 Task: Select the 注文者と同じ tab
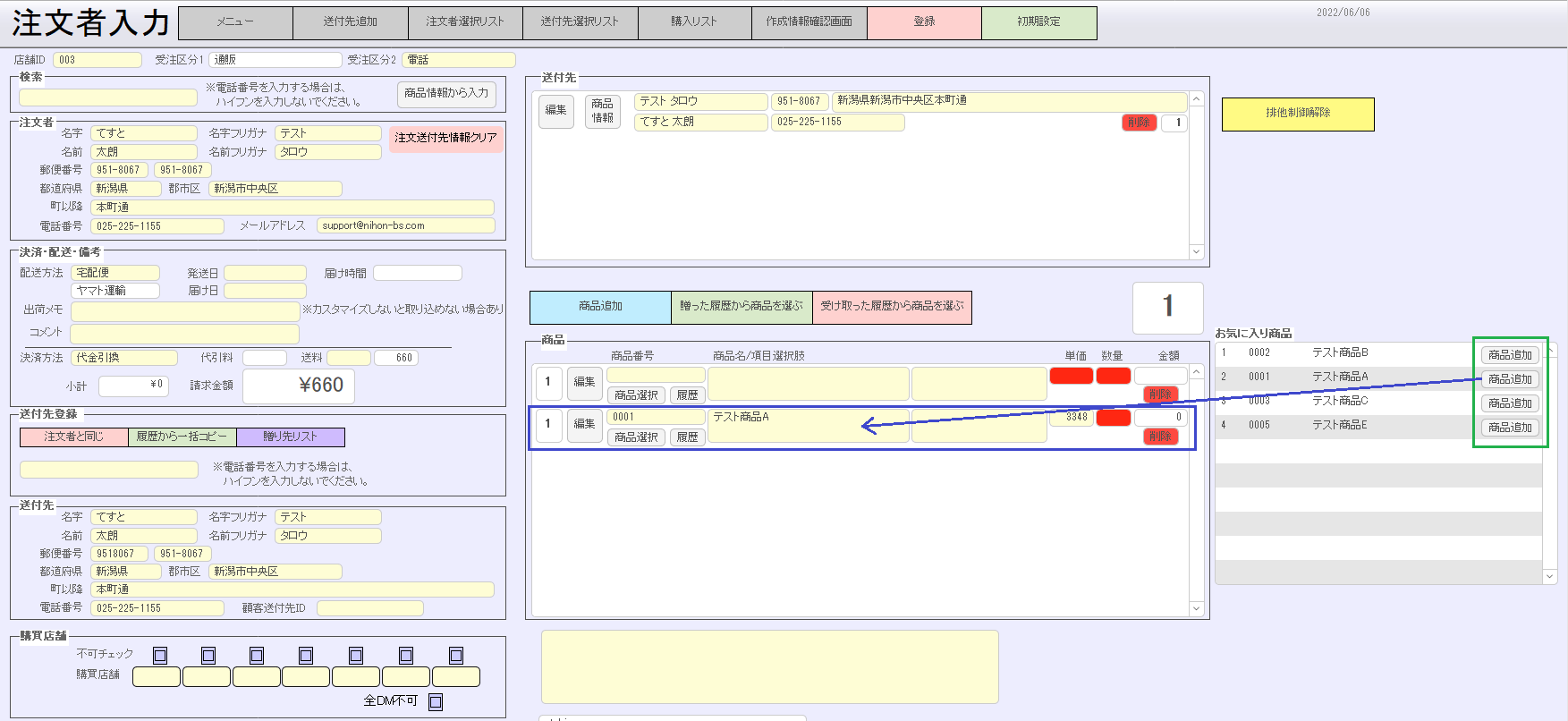(74, 437)
